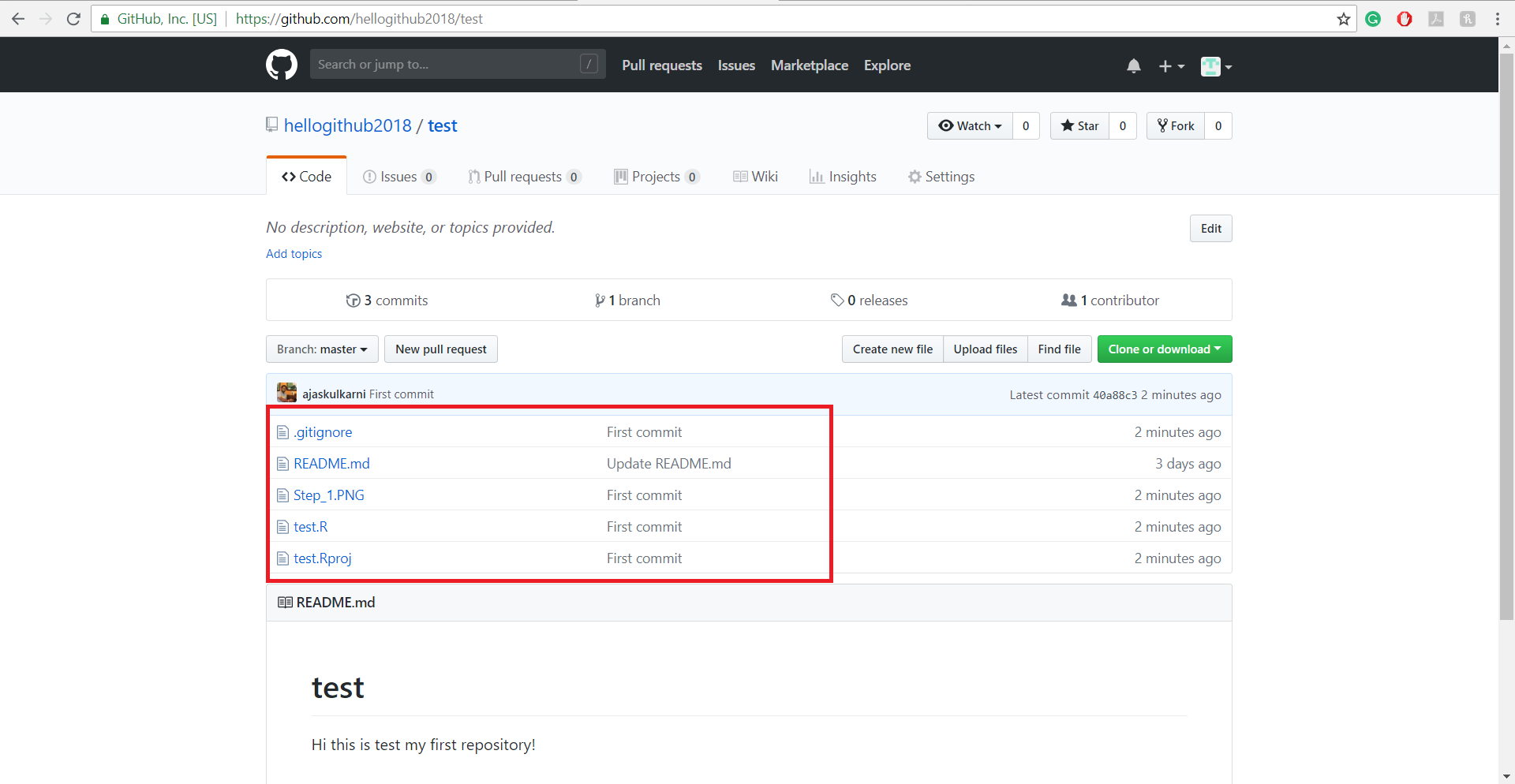Open the notifications bell
1515x784 pixels.
click(x=1134, y=66)
